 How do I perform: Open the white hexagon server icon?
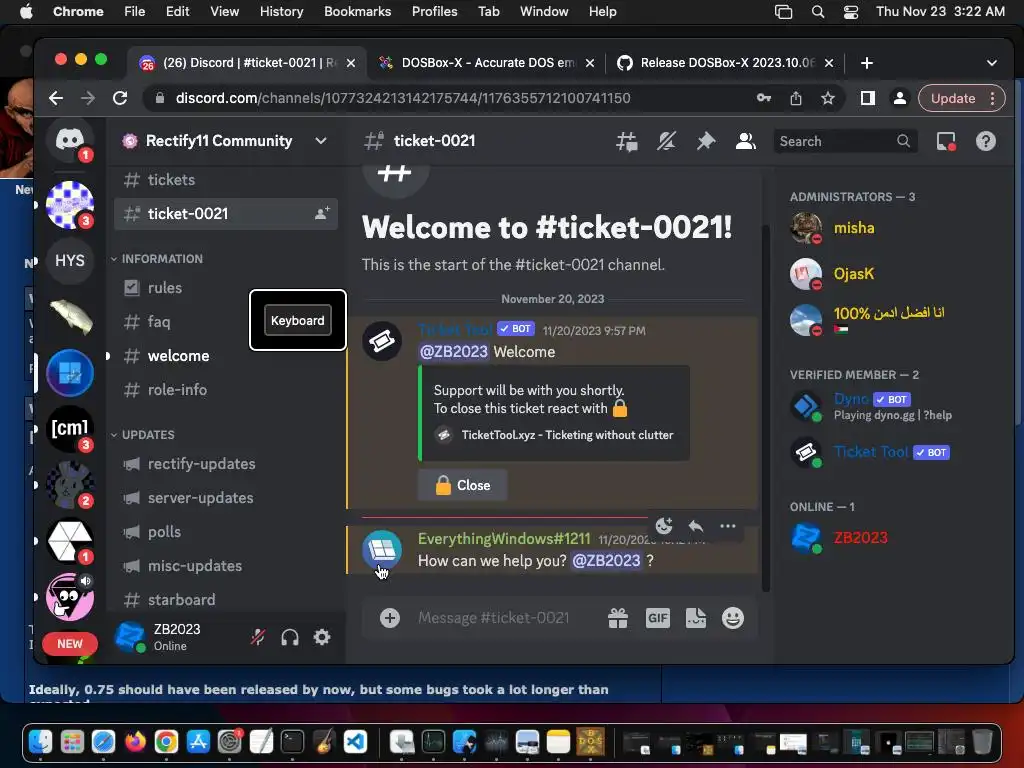[70, 541]
